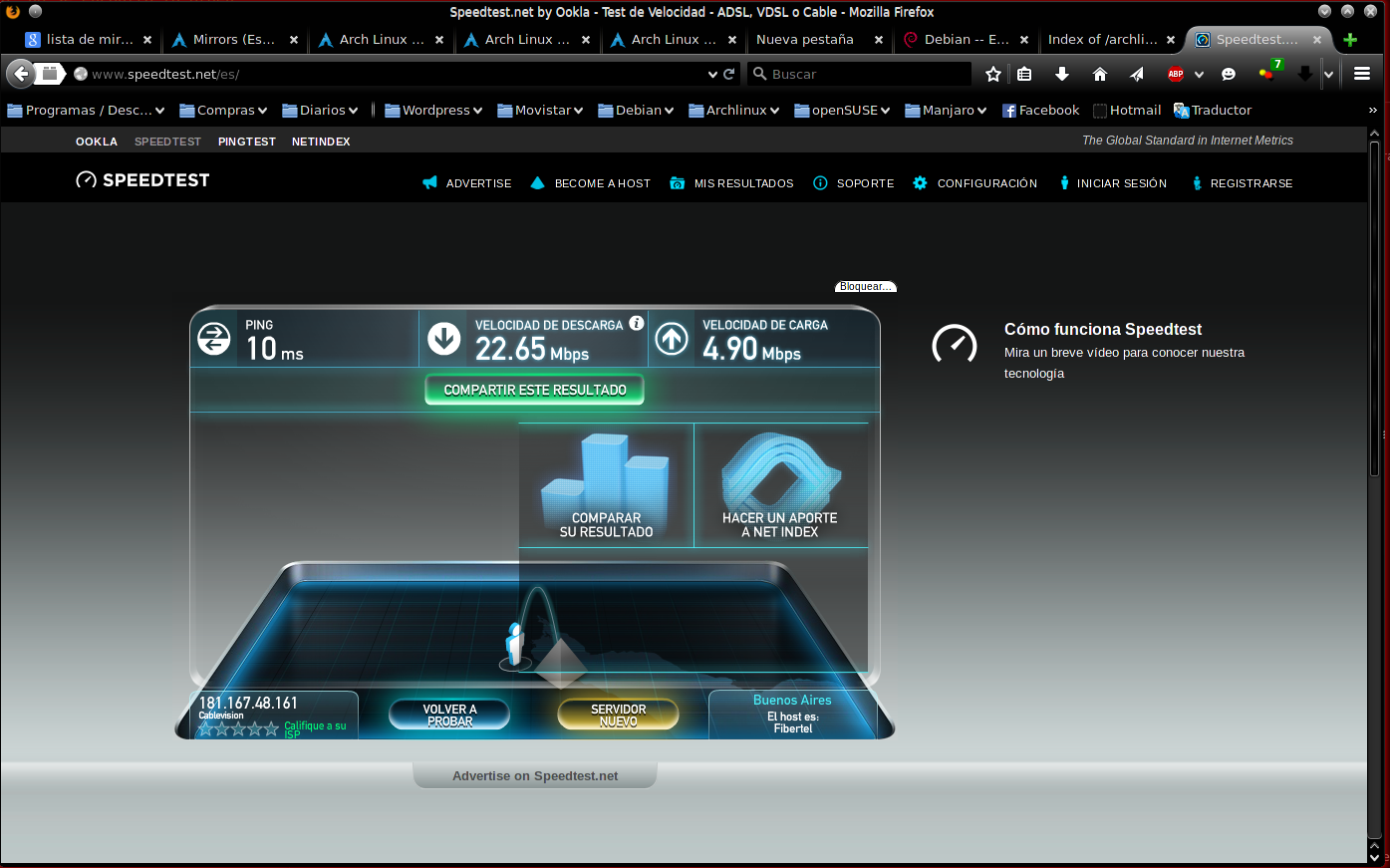Switch to the "Debian -- E..." tab

click(x=966, y=40)
